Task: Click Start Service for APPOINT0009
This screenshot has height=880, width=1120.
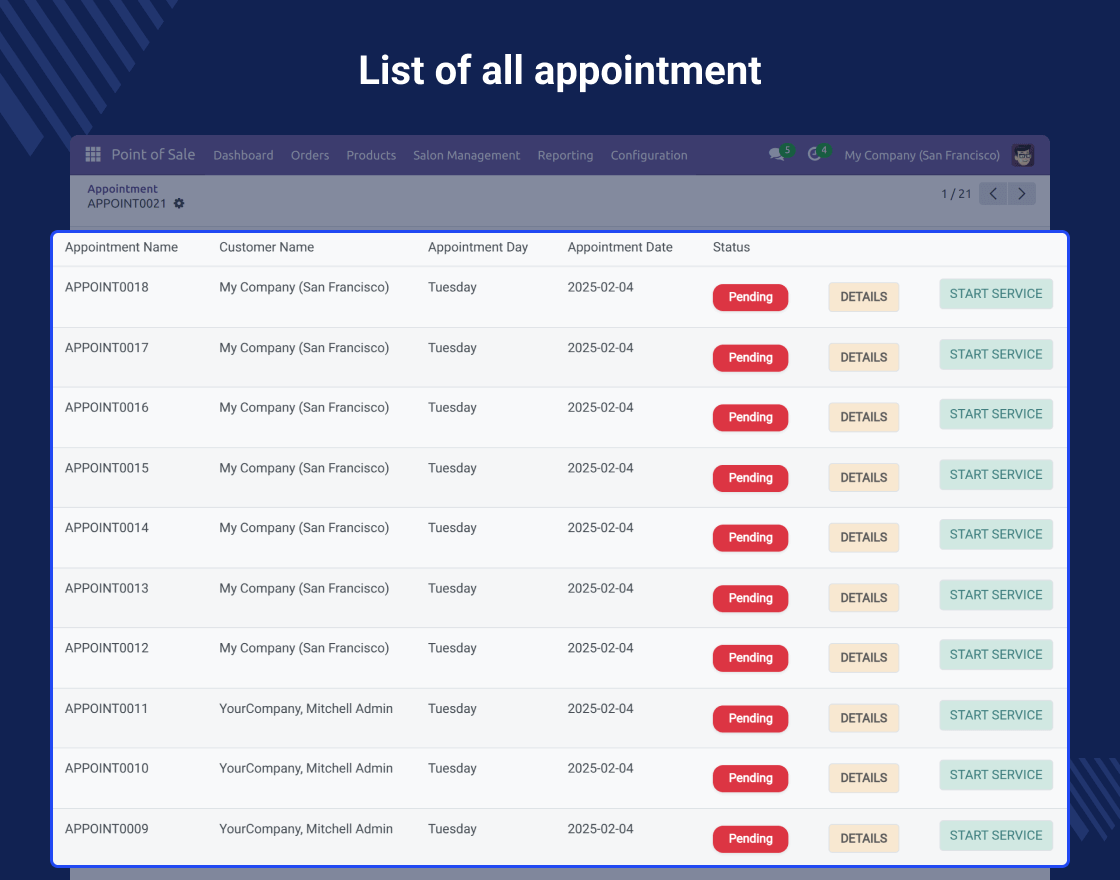Action: coord(996,836)
